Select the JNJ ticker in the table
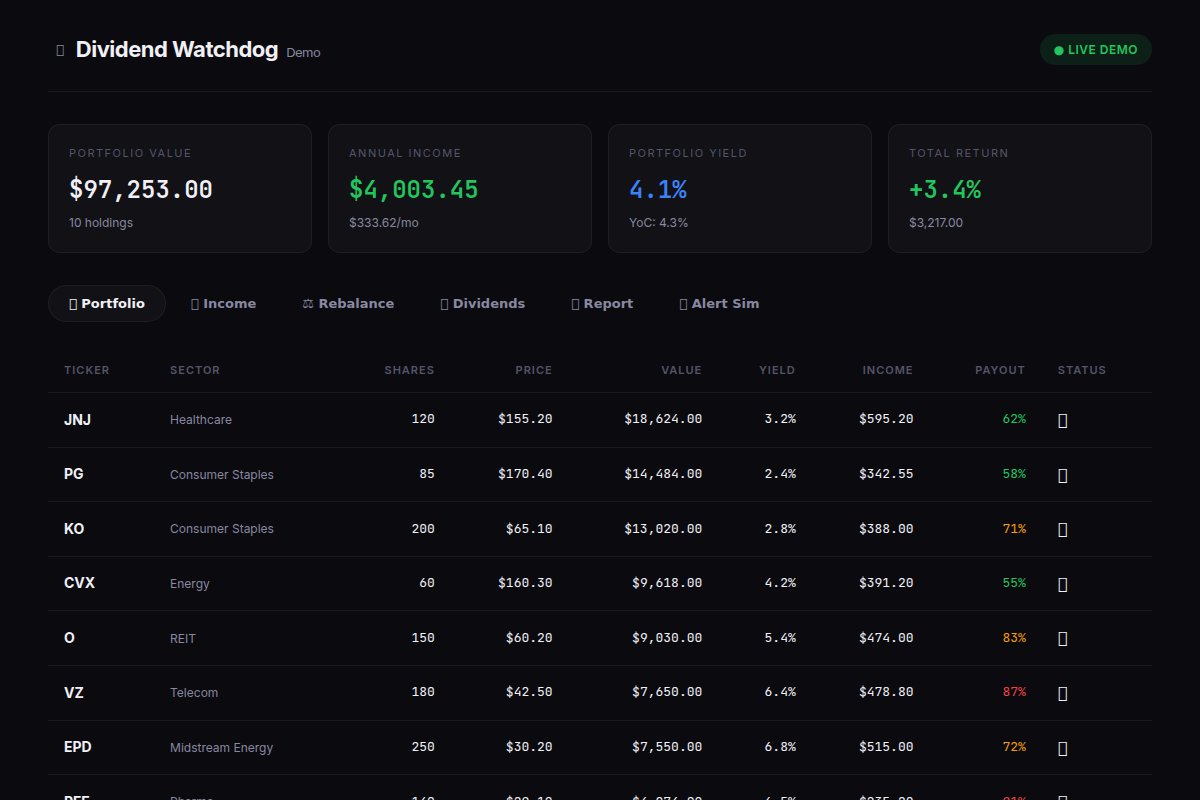The image size is (1200, 800). 78,420
